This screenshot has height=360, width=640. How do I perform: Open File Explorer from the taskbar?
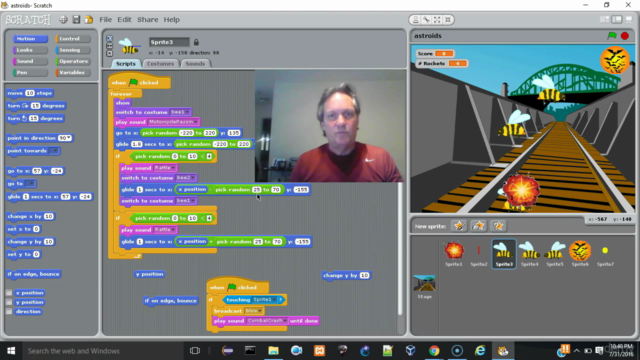(273, 351)
